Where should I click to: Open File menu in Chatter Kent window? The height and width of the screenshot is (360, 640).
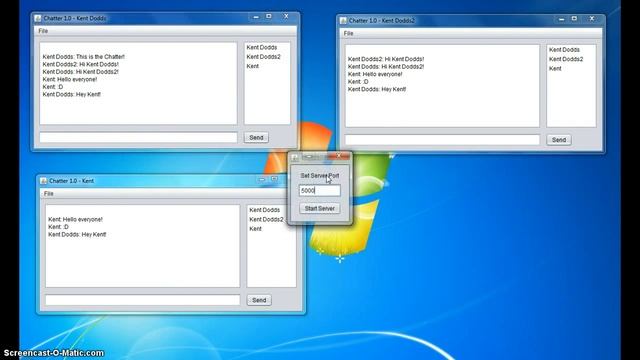point(48,193)
